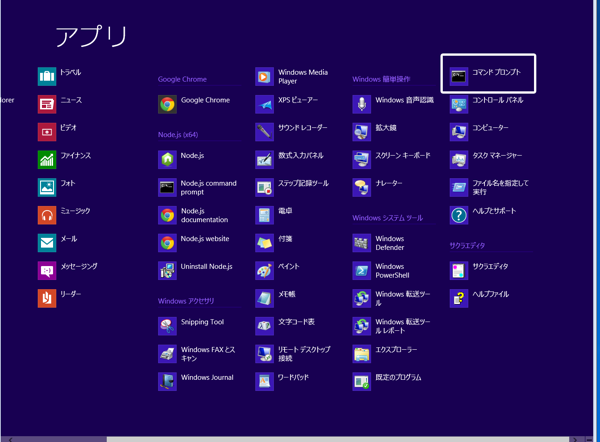Image resolution: width=600 pixels, height=442 pixels.
Task: Launch the ニュース news app icon
Action: click(47, 104)
